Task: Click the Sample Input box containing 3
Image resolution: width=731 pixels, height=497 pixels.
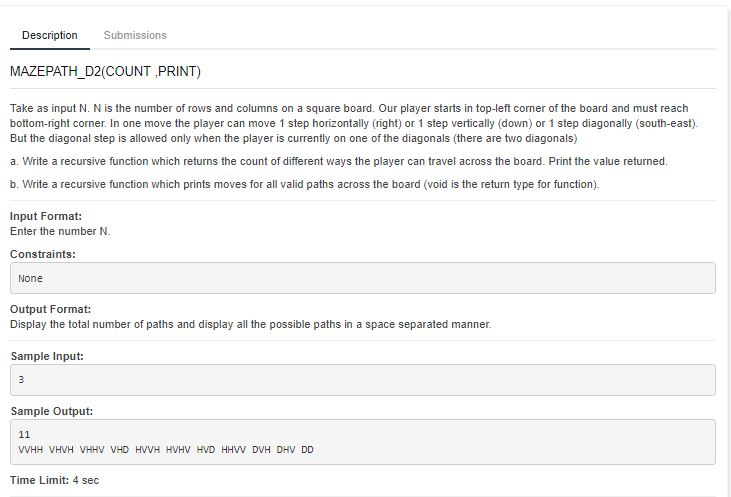Action: click(363, 380)
